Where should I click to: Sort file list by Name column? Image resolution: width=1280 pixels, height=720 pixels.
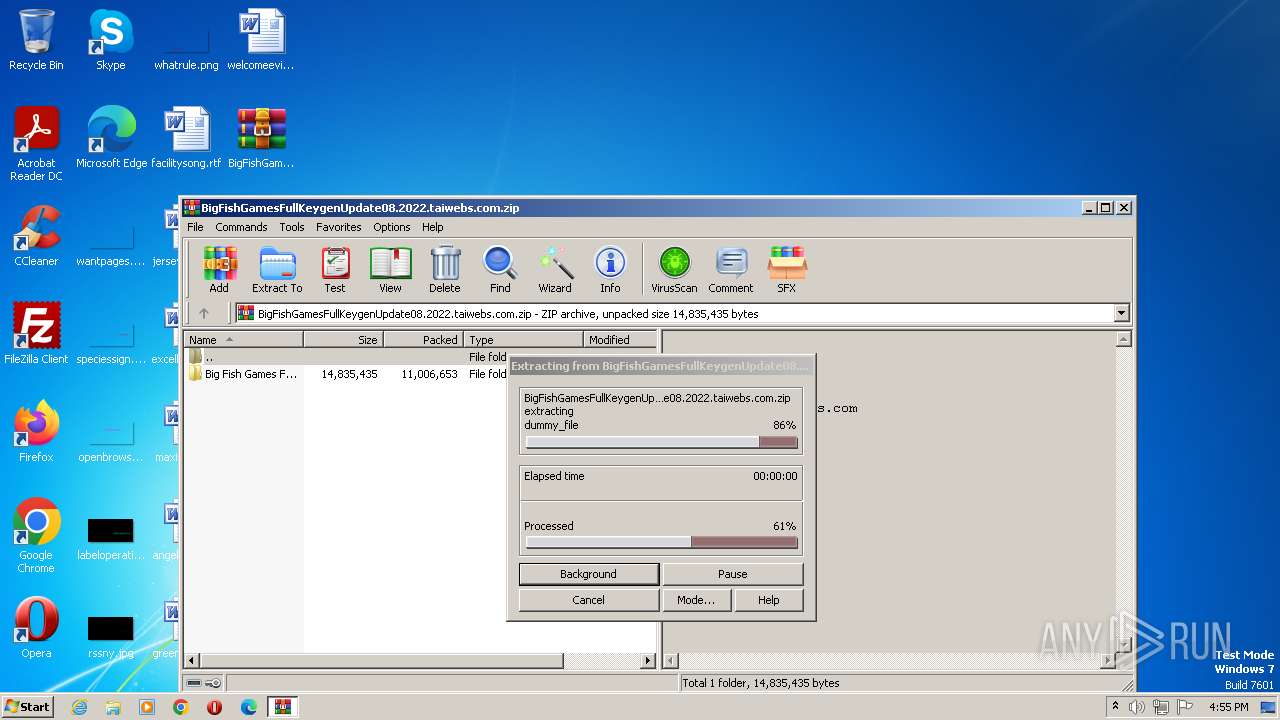coord(244,340)
